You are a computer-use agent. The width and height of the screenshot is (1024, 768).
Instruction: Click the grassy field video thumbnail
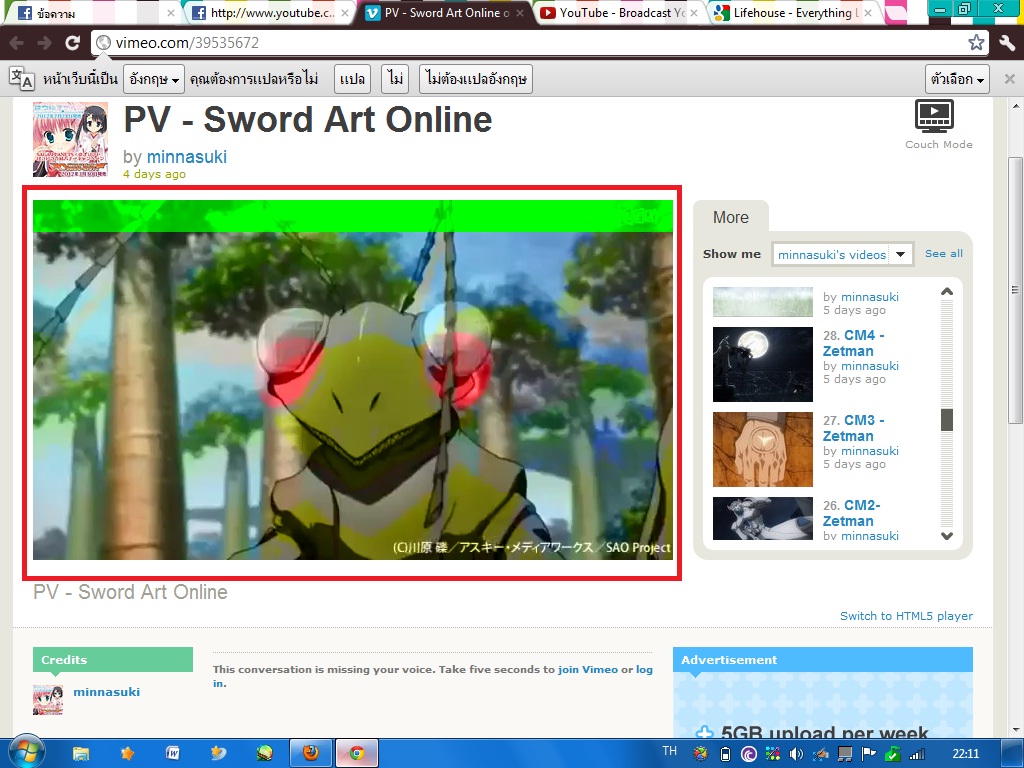click(763, 302)
